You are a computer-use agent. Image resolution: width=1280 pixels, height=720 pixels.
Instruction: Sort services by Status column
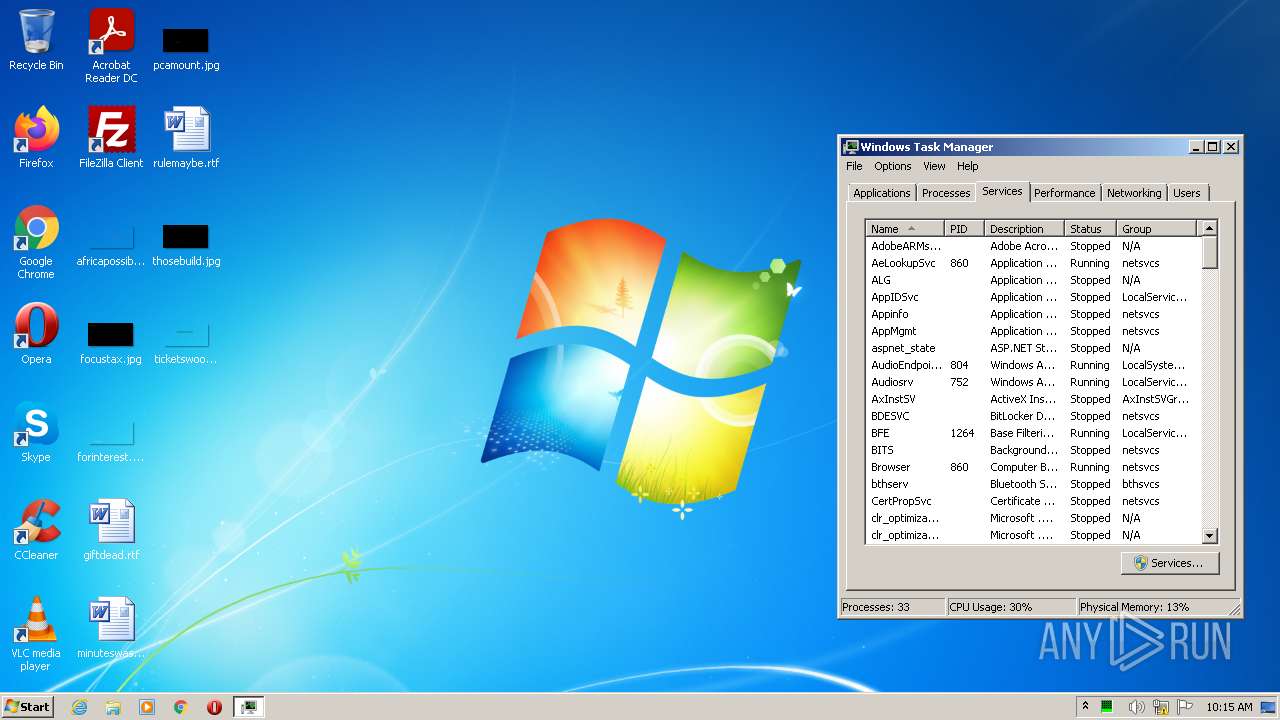[1091, 229]
